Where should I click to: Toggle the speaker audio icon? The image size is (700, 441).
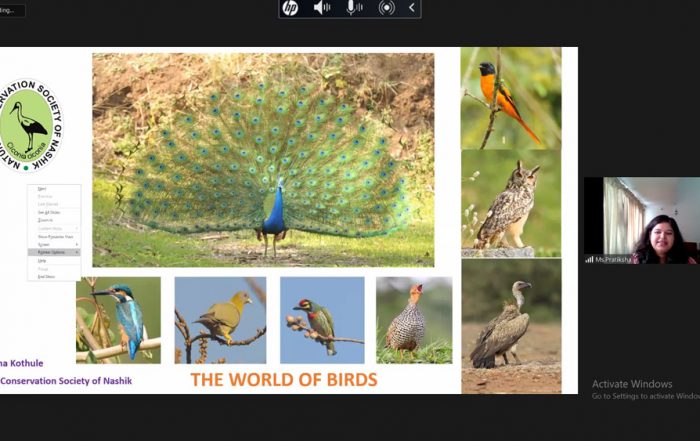coord(321,8)
